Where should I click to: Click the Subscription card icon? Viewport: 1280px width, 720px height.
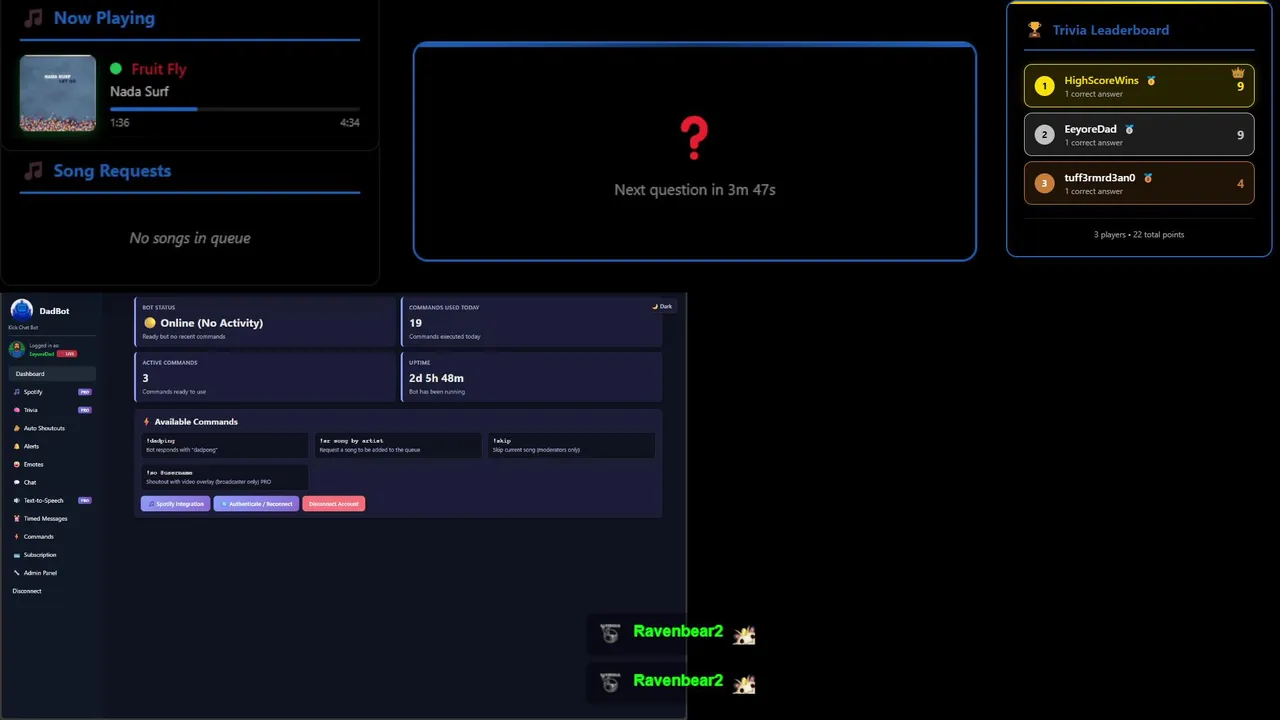[16, 555]
